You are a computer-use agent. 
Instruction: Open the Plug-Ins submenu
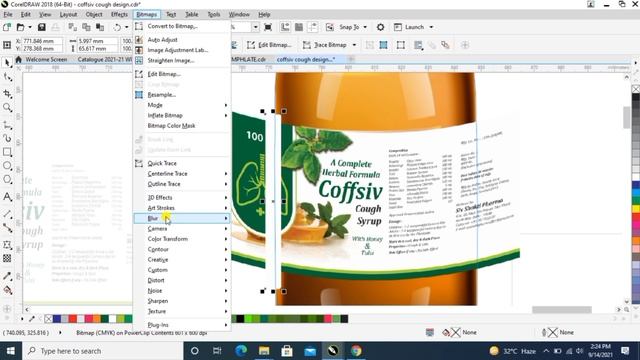click(x=182, y=325)
